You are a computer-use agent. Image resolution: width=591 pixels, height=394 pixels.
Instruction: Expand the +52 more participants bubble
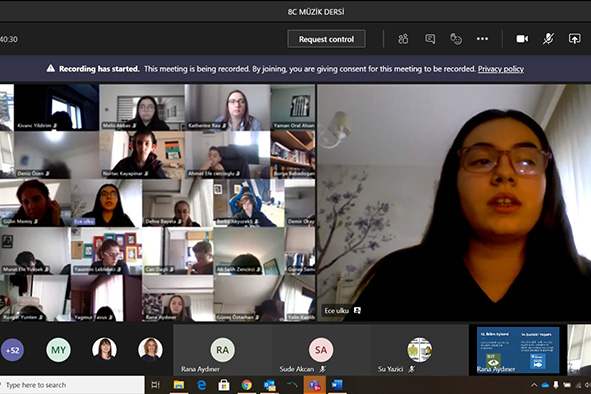tap(12, 350)
